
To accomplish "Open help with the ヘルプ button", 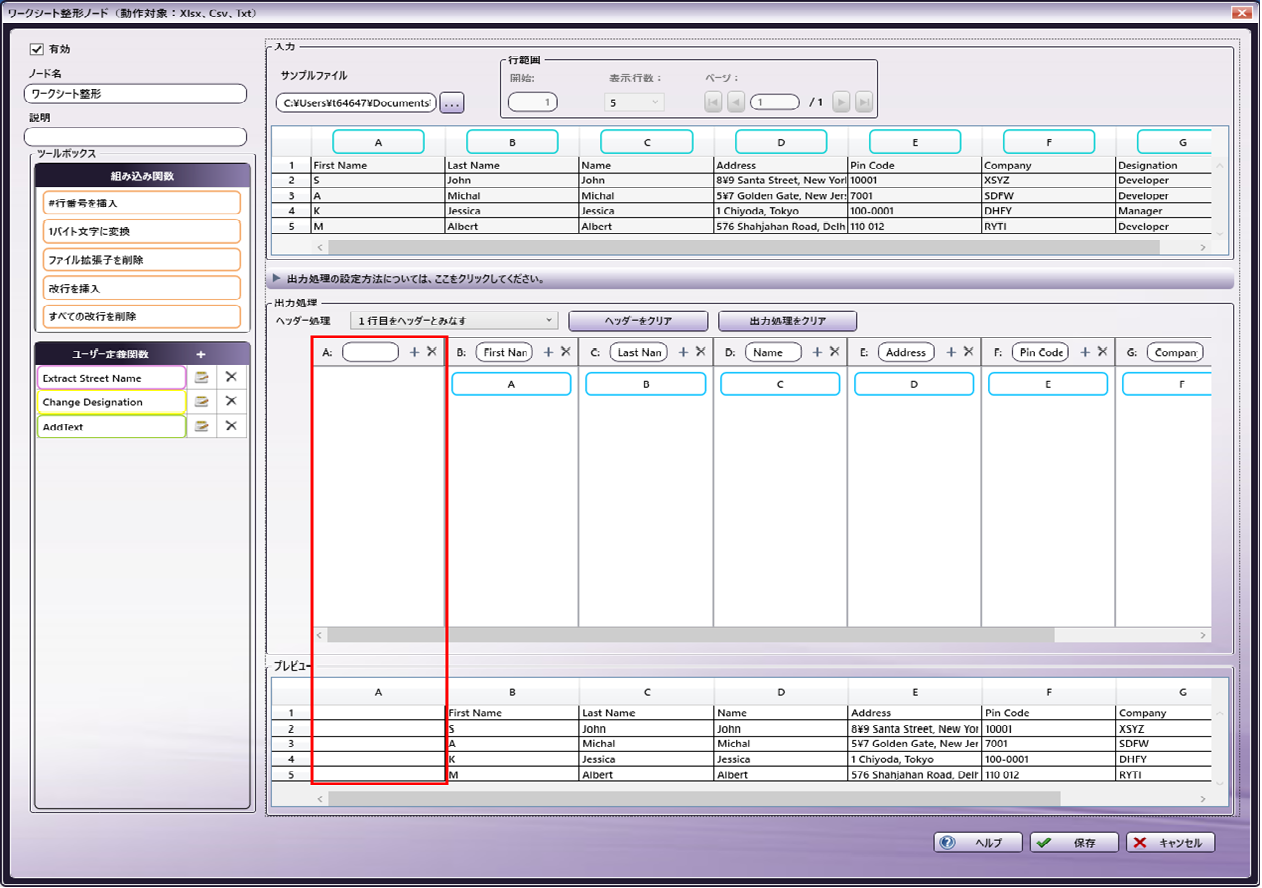I will point(979,843).
